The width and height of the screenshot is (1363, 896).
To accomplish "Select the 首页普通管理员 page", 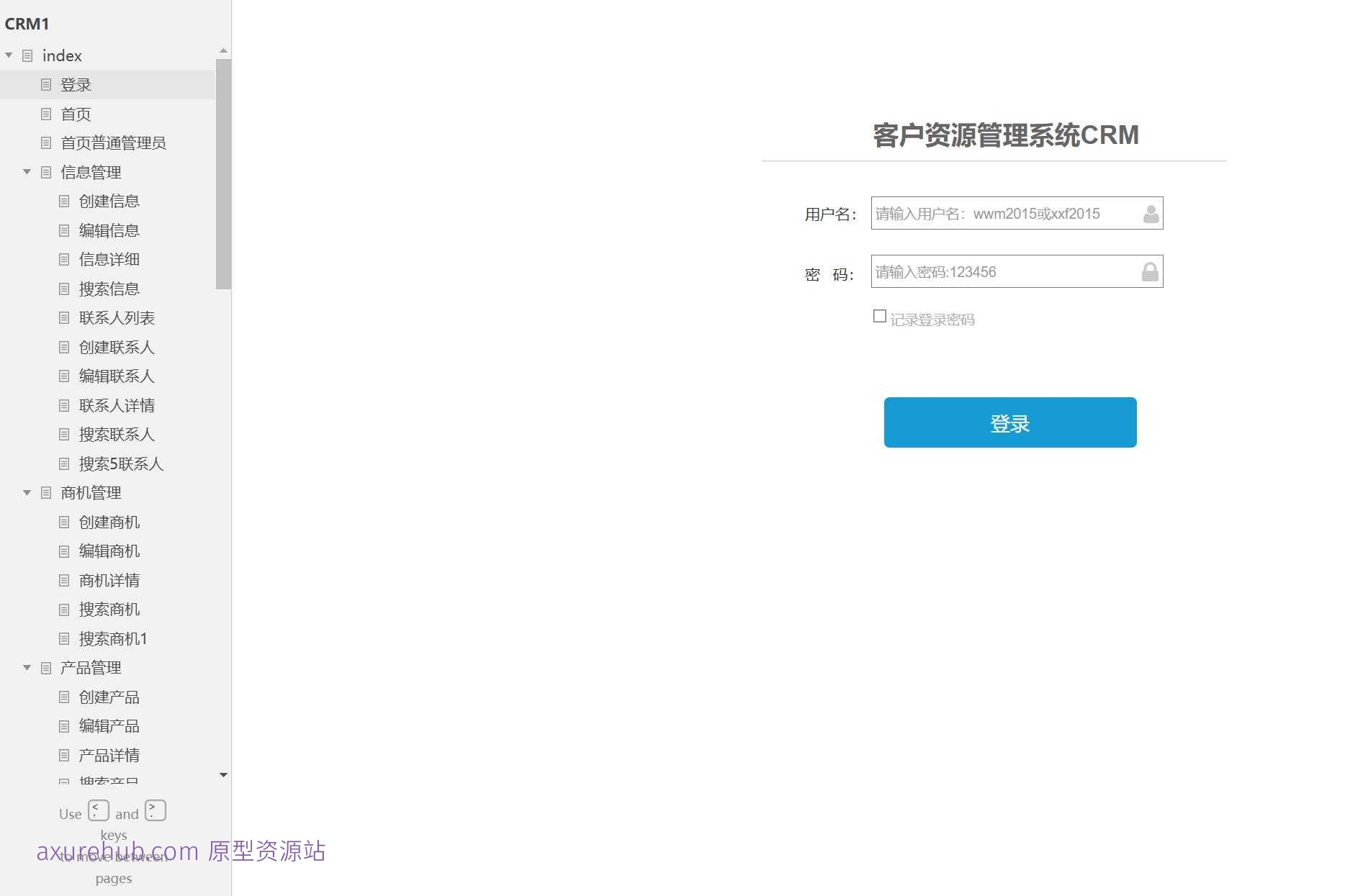I will 113,142.
